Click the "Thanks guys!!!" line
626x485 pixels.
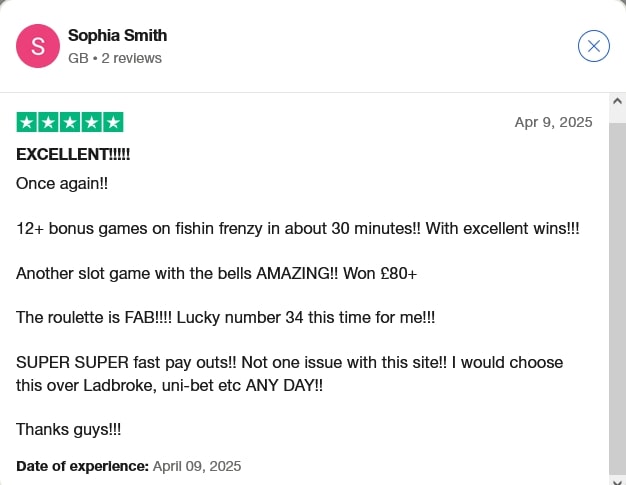click(x=69, y=429)
